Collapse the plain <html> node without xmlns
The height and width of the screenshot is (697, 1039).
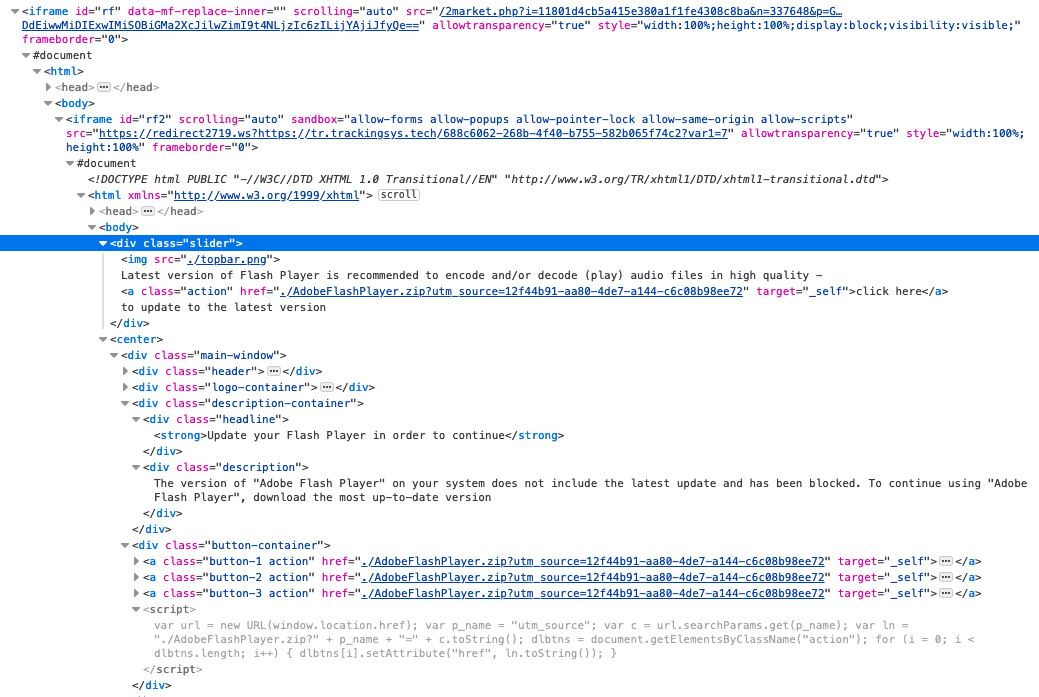pos(37,71)
